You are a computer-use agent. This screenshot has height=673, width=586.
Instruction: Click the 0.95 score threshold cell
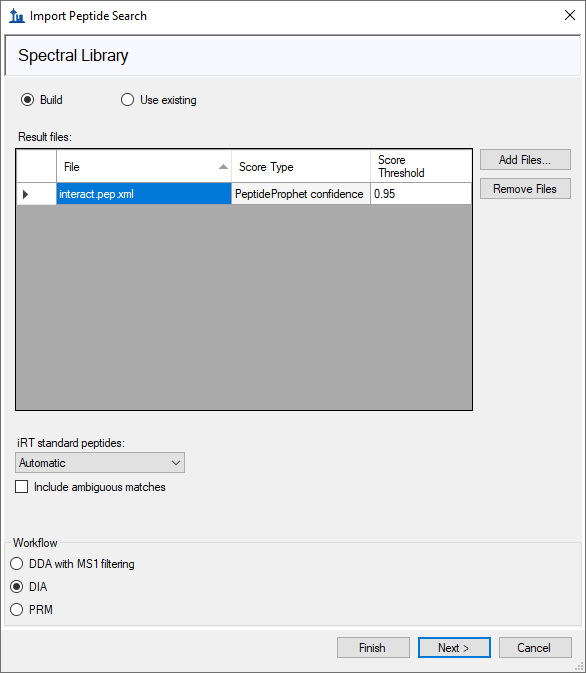(x=421, y=194)
